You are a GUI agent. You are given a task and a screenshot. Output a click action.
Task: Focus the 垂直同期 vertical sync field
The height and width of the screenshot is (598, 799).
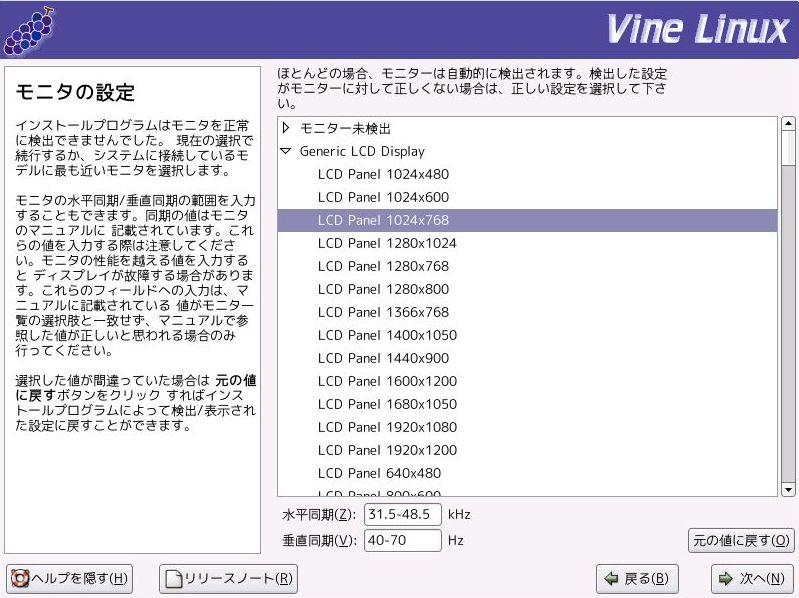point(403,540)
